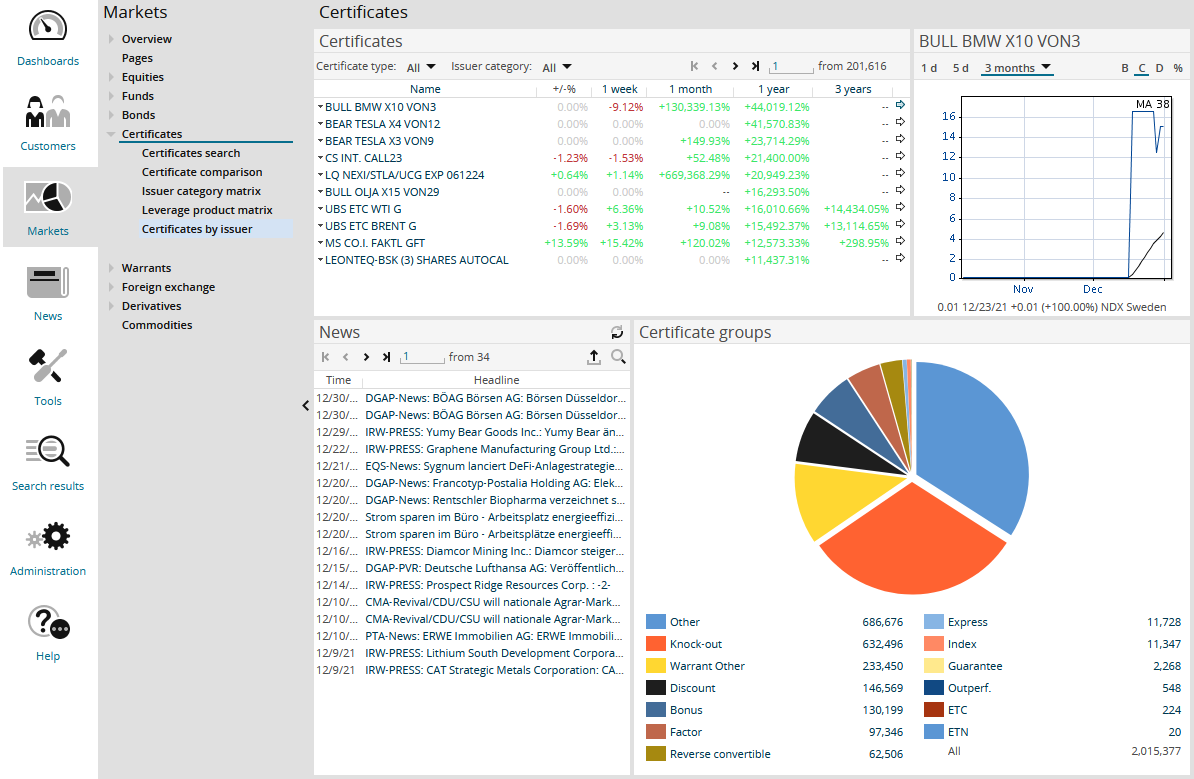
Task: Click the Knock-out orange legend swatch
Action: (x=656, y=644)
